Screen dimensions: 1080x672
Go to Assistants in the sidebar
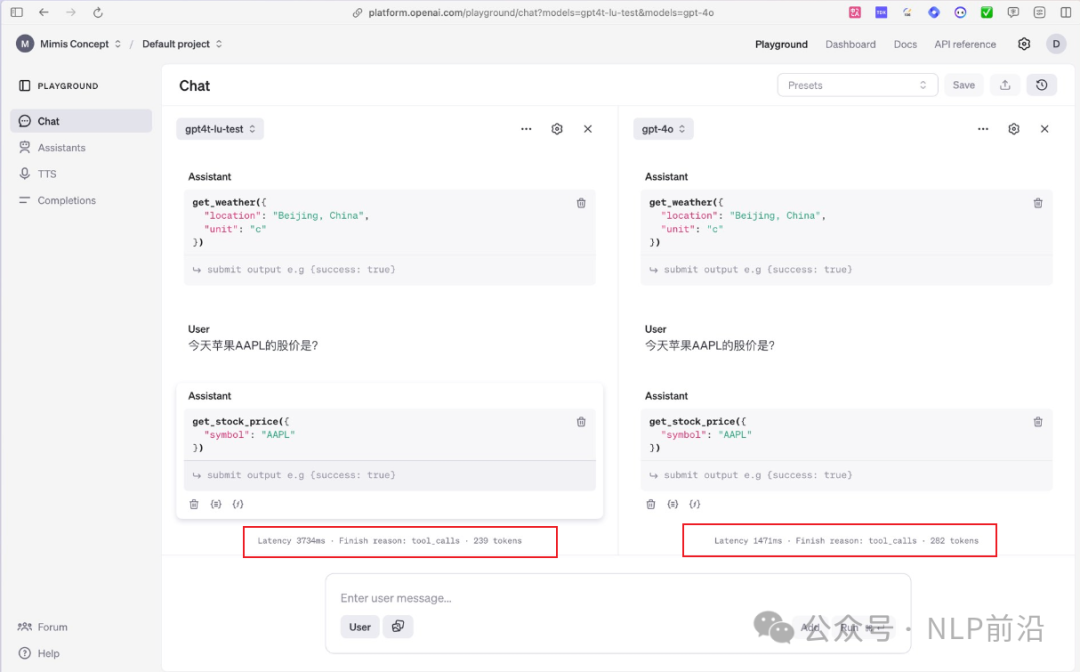click(x=61, y=148)
